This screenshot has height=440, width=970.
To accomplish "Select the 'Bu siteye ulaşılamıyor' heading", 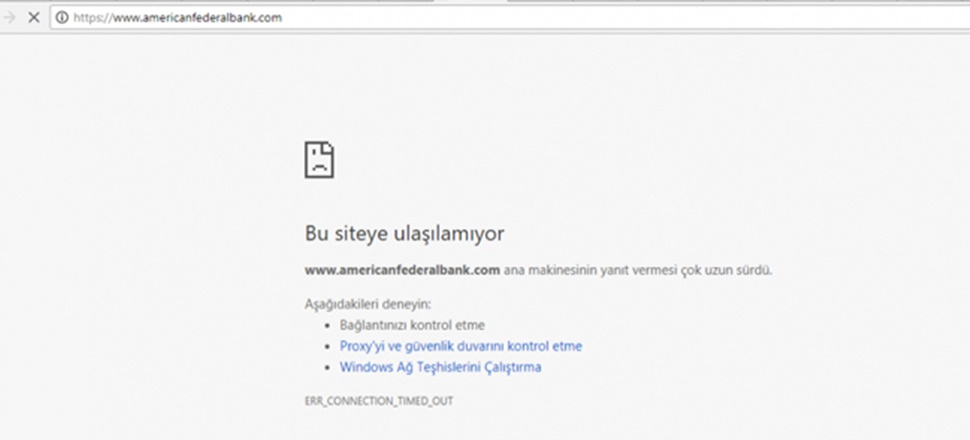I will click(x=405, y=233).
